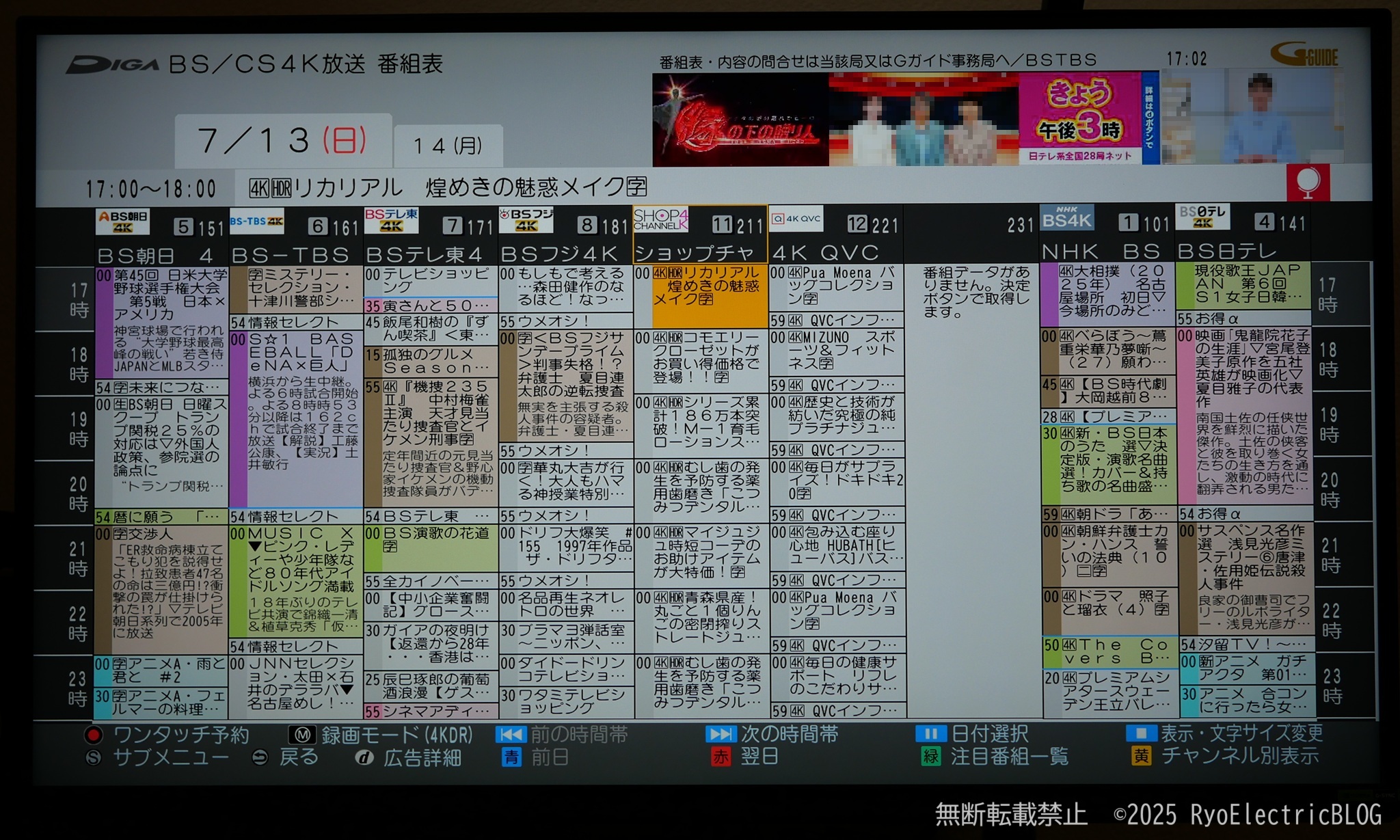Select 現役歌王JAPAN 第6回 program
1400x840 pixels.
pos(1243,285)
